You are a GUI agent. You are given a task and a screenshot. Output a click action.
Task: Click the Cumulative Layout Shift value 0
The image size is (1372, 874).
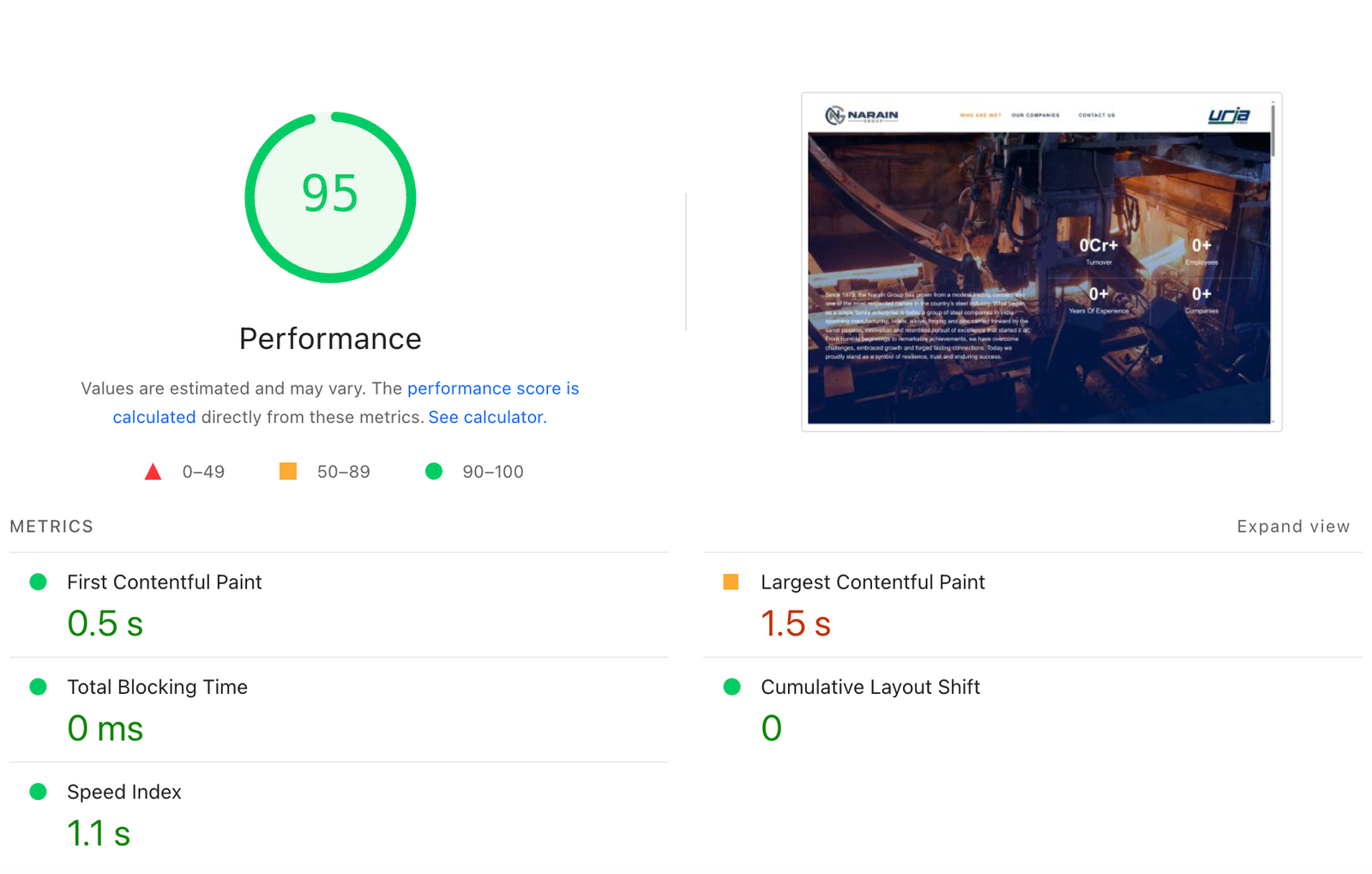point(772,728)
